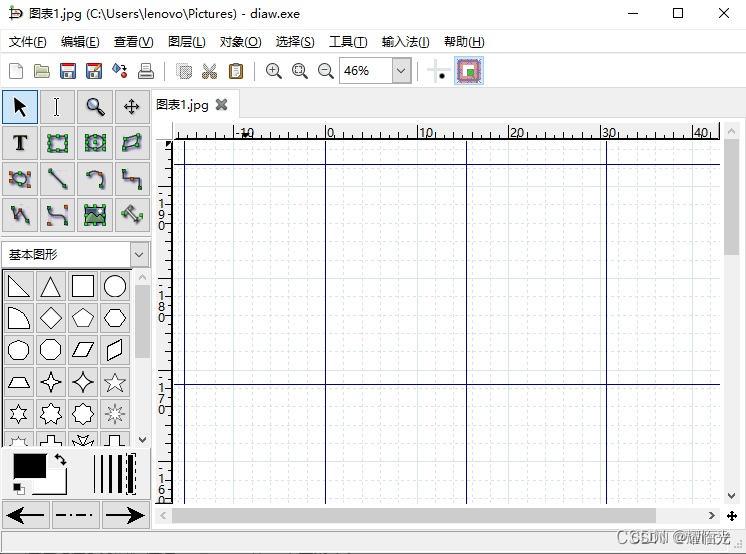
Task: Open a file with folder icon
Action: click(x=42, y=71)
